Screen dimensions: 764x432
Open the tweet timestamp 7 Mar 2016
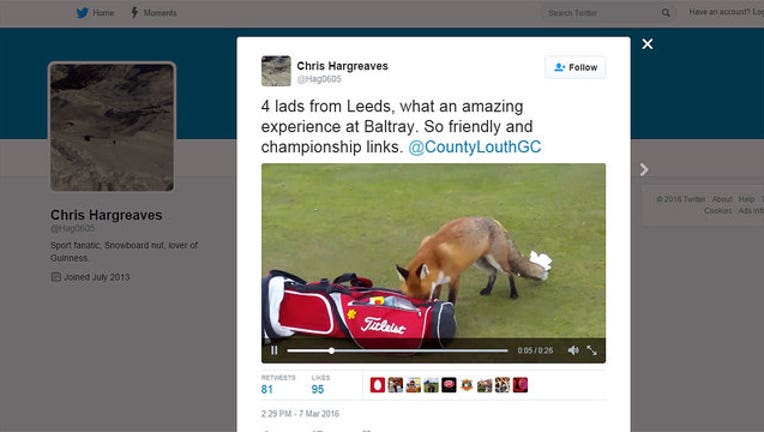[301, 413]
